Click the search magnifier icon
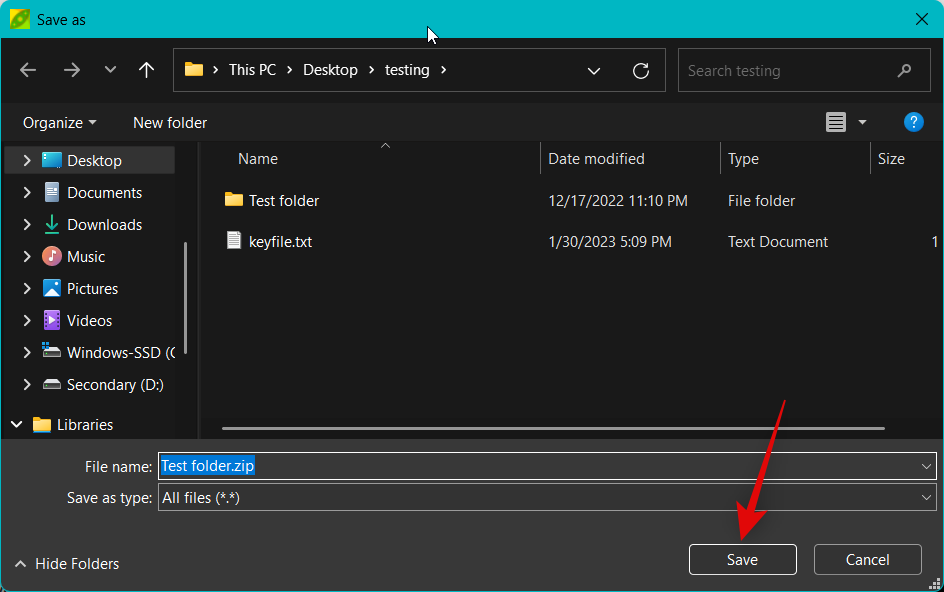The height and width of the screenshot is (592, 944). click(904, 71)
